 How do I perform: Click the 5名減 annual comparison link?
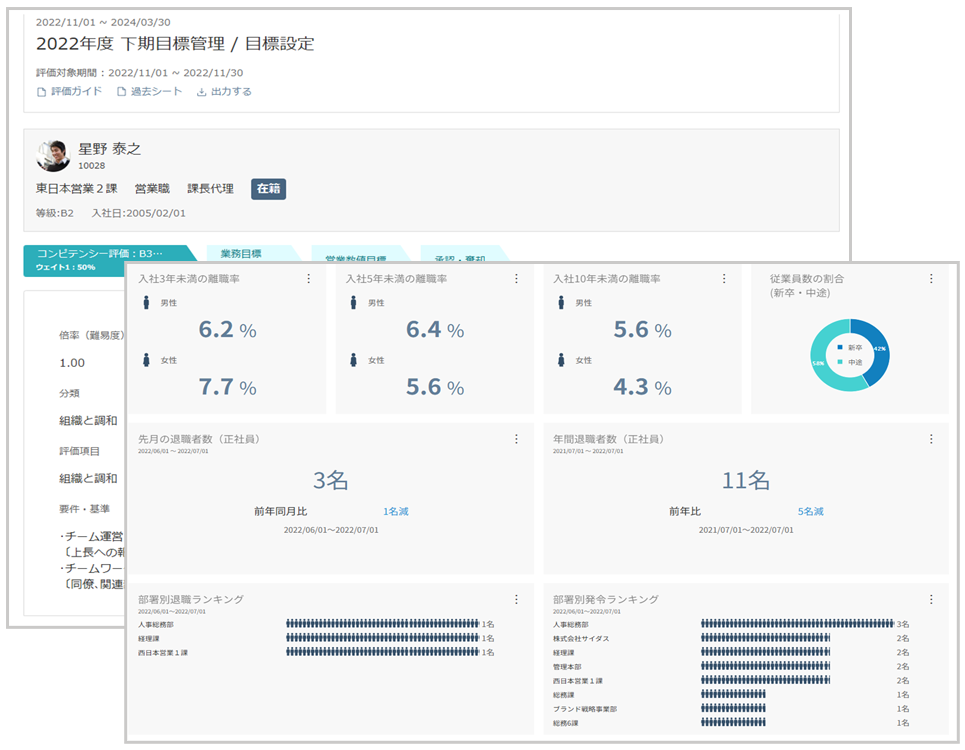click(810, 511)
